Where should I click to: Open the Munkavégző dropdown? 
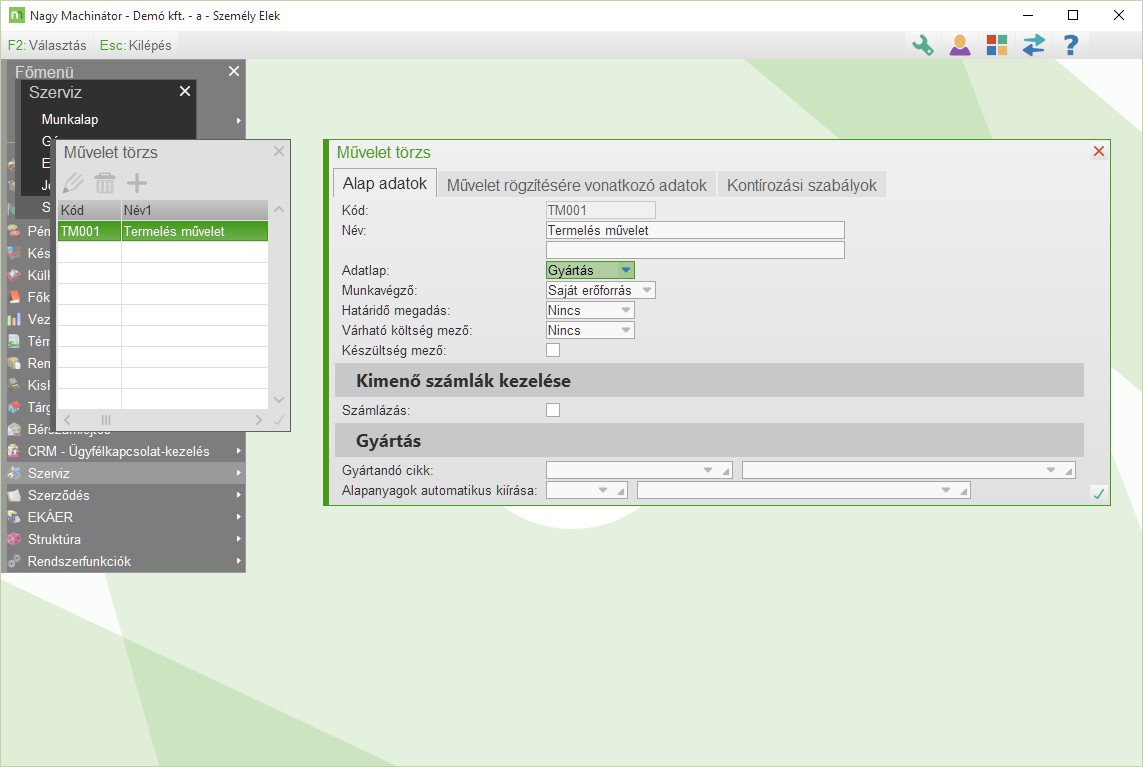(x=601, y=290)
